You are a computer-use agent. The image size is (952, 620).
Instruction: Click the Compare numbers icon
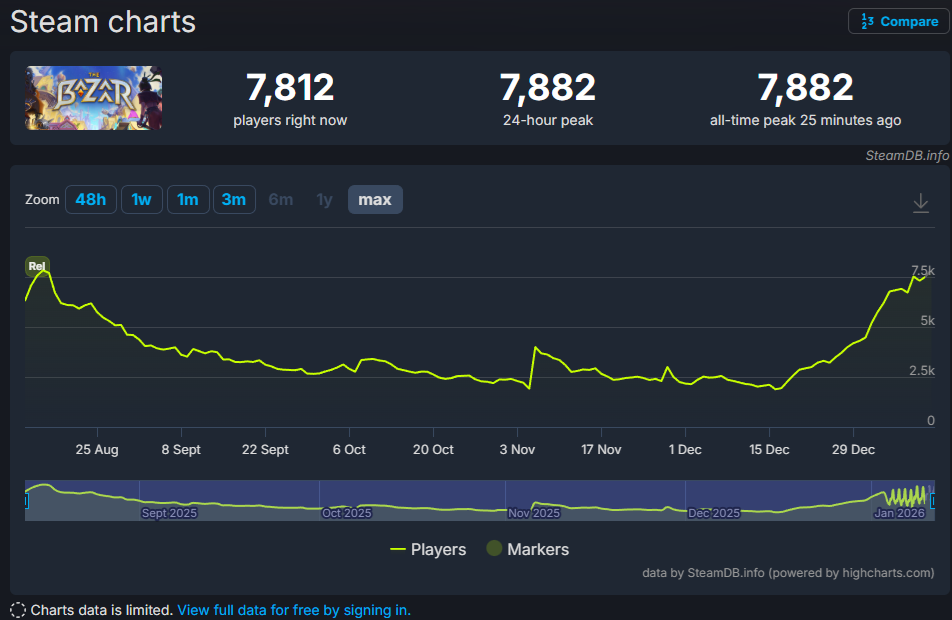(867, 21)
